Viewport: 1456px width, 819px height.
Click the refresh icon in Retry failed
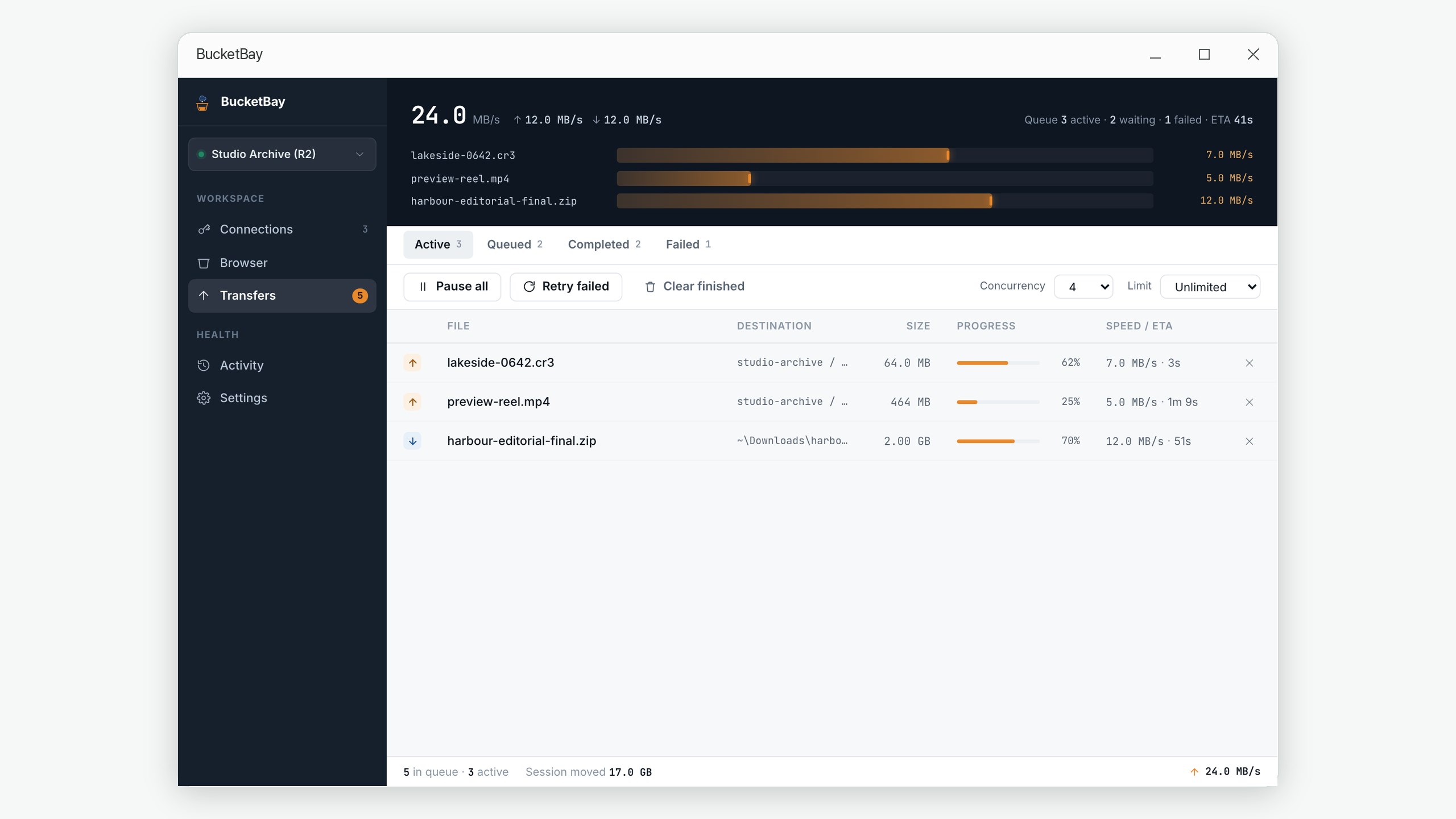pos(529,287)
